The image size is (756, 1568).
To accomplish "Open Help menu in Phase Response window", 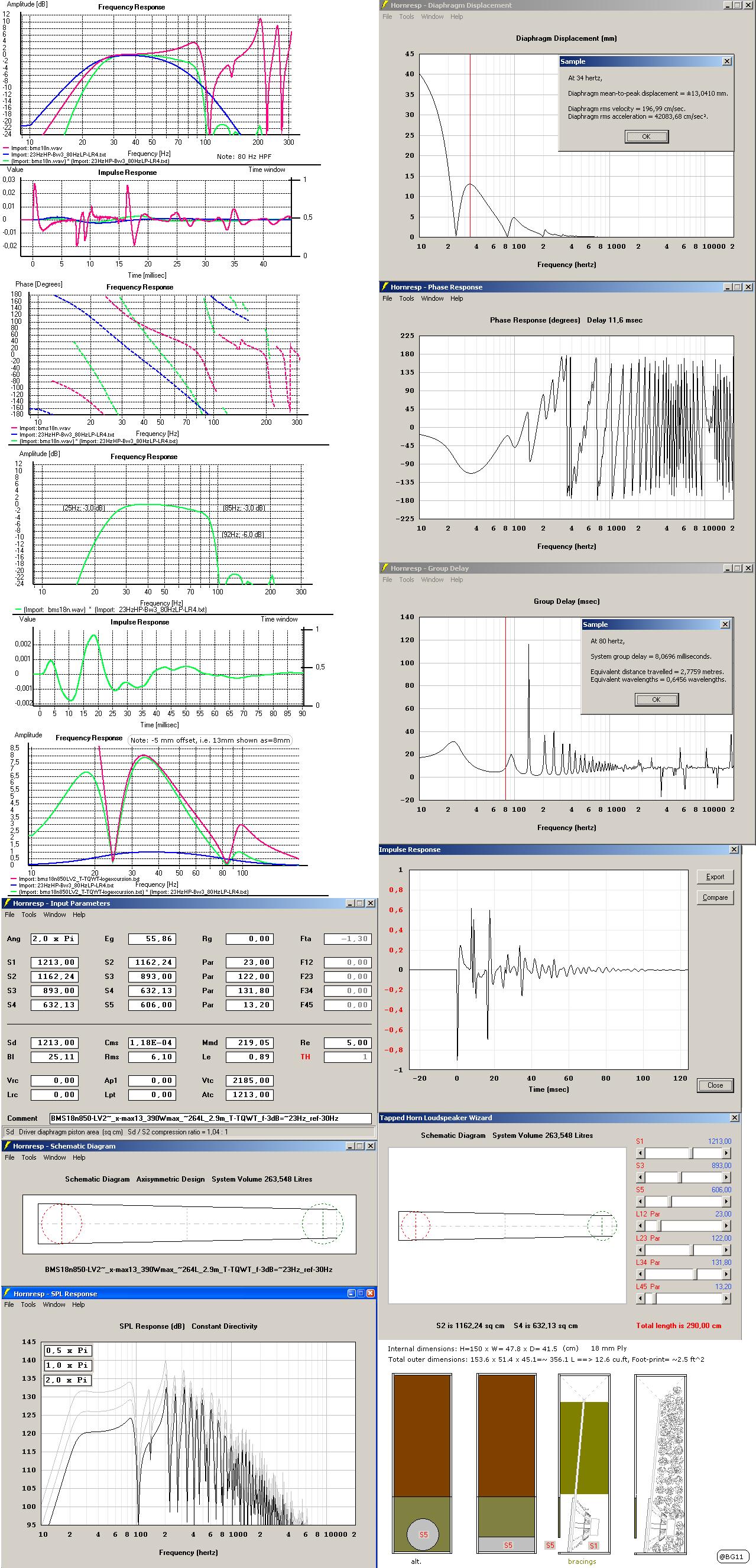I will (x=457, y=298).
